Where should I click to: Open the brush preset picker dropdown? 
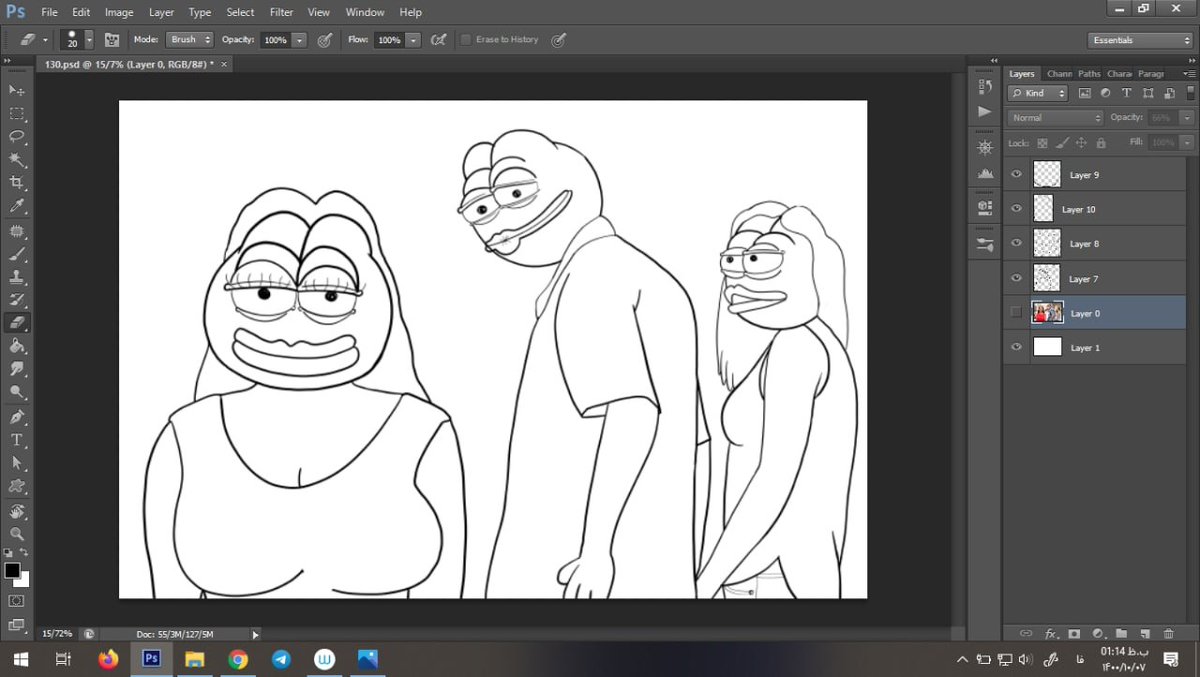pyautogui.click(x=89, y=40)
